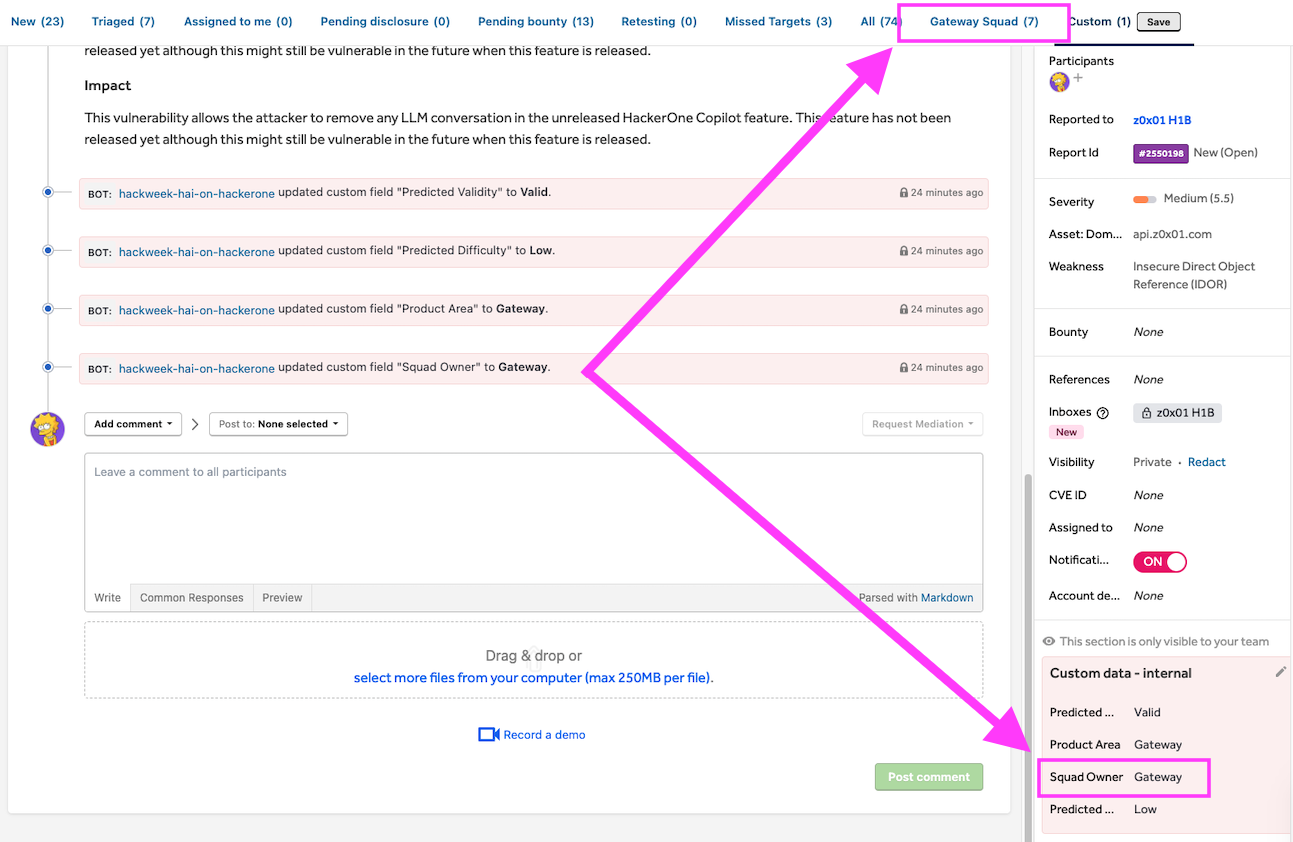Click the Impact heading
The image size is (1293, 842).
[x=108, y=86]
